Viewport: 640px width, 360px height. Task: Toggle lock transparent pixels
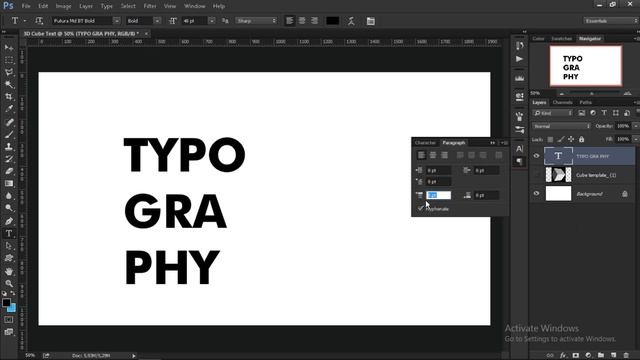click(x=550, y=140)
